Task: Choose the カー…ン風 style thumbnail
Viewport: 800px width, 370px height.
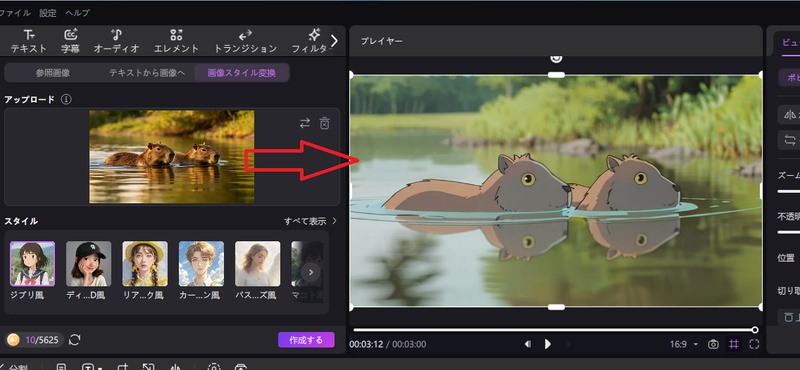Action: (201, 264)
